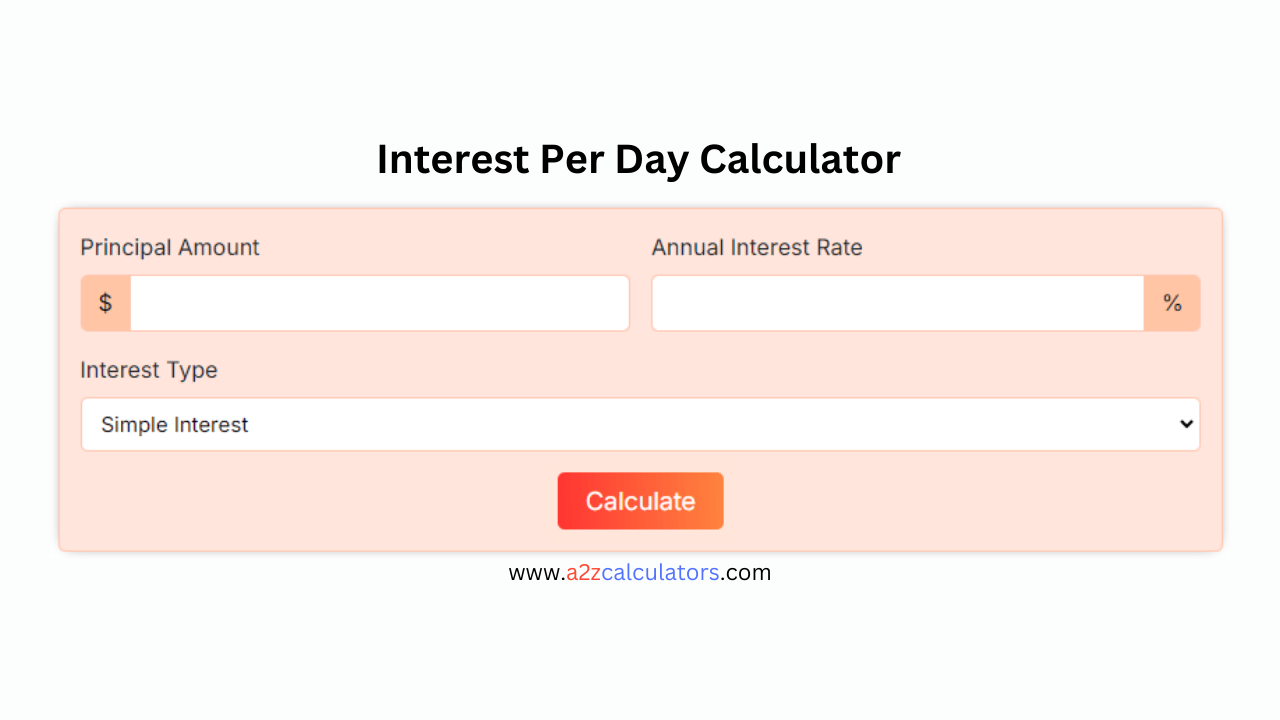Click the Interest Type label

click(148, 370)
